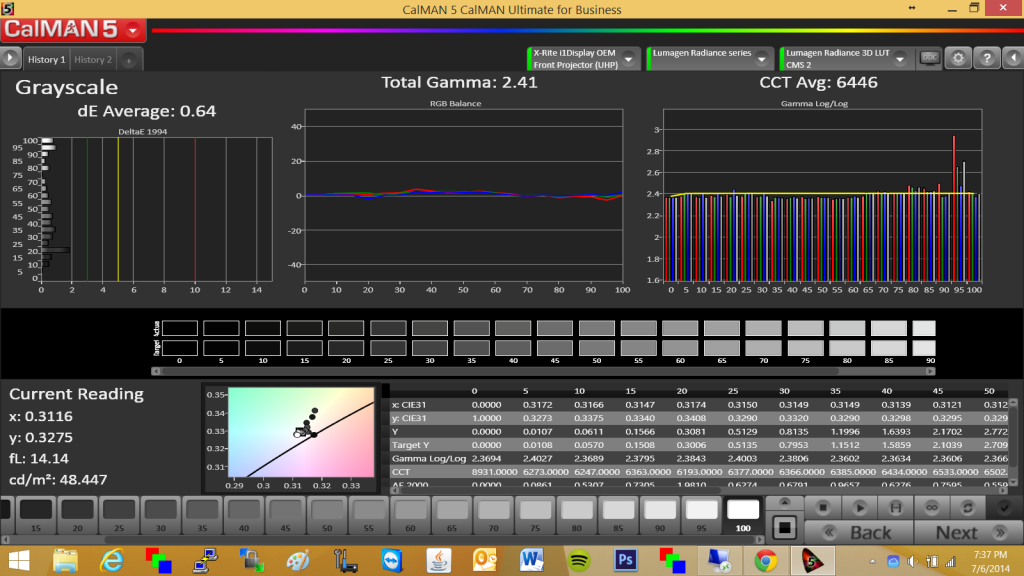1024x576 pixels.
Task: Open Spotify from the taskbar
Action: (x=579, y=560)
